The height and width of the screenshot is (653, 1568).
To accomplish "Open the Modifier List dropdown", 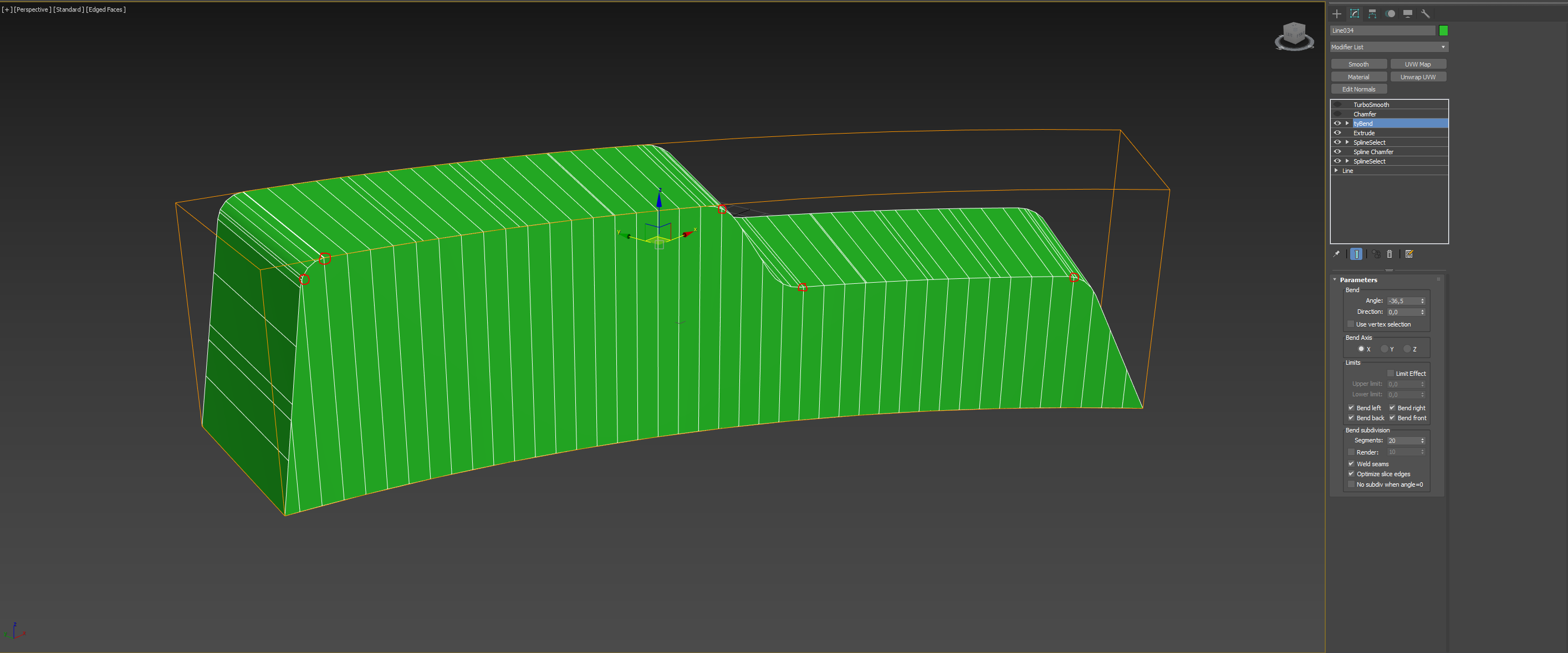I will 1389,47.
